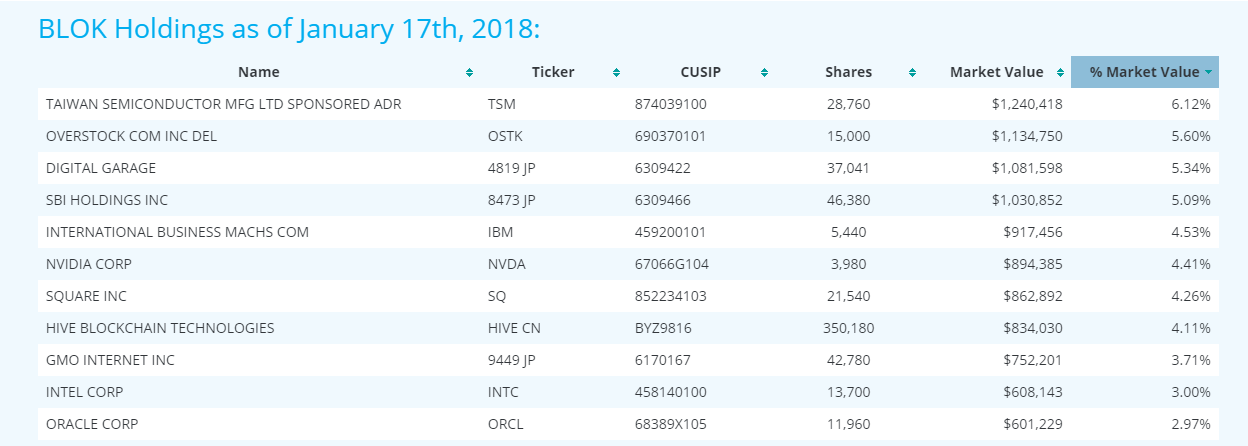This screenshot has width=1248, height=446.
Task: Click the sort icon beside Market Value header
Action: (x=1058, y=72)
